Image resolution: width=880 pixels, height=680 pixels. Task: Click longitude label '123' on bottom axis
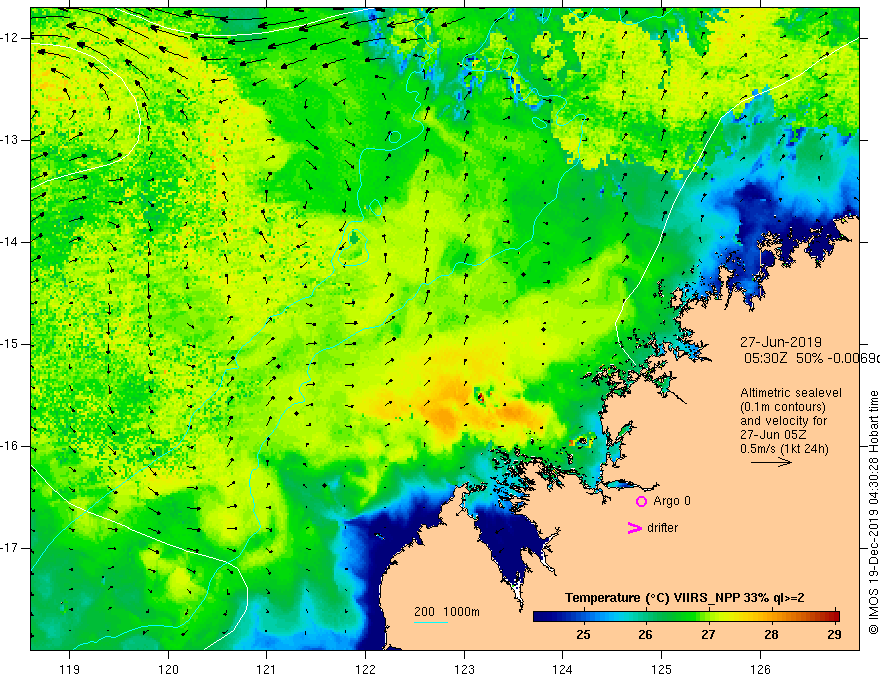click(x=464, y=669)
